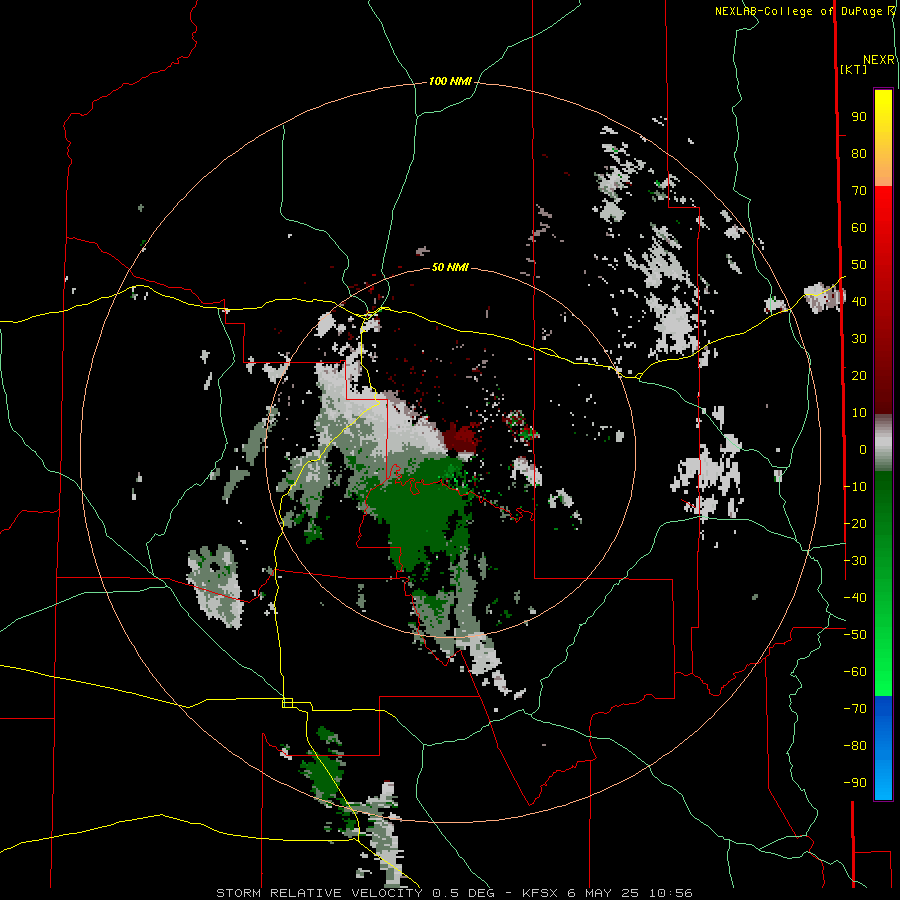The width and height of the screenshot is (900, 900).
Task: Click the 30 value on the velocity scale
Action: (x=859, y=339)
